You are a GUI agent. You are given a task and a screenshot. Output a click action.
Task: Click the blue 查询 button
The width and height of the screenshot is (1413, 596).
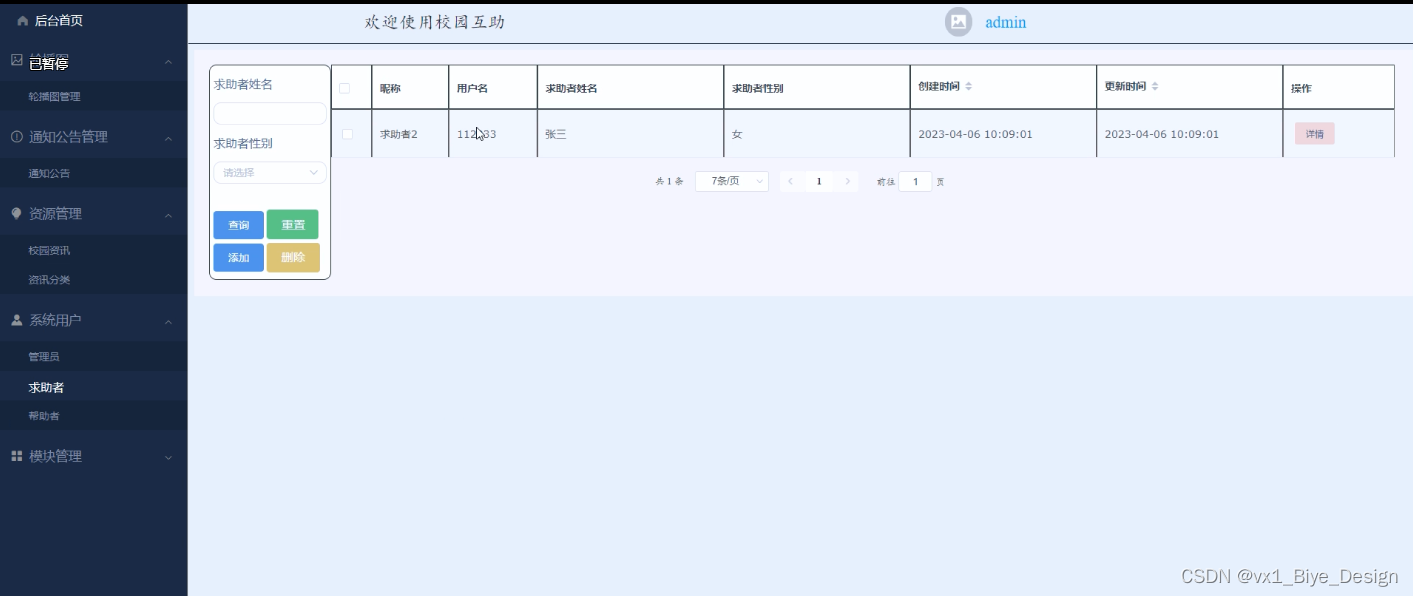tap(239, 225)
